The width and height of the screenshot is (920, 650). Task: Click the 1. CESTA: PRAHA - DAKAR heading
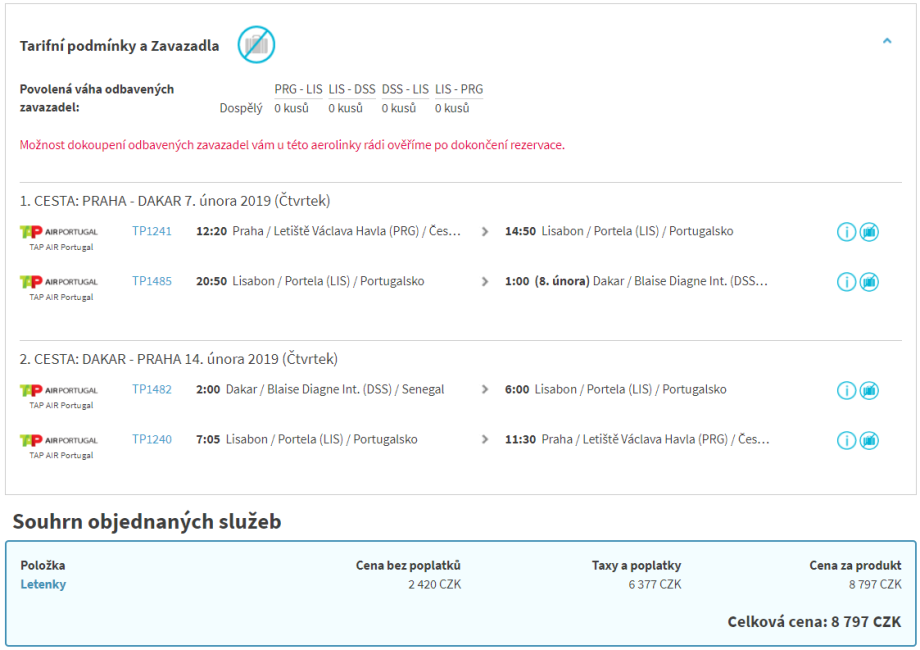(x=175, y=201)
